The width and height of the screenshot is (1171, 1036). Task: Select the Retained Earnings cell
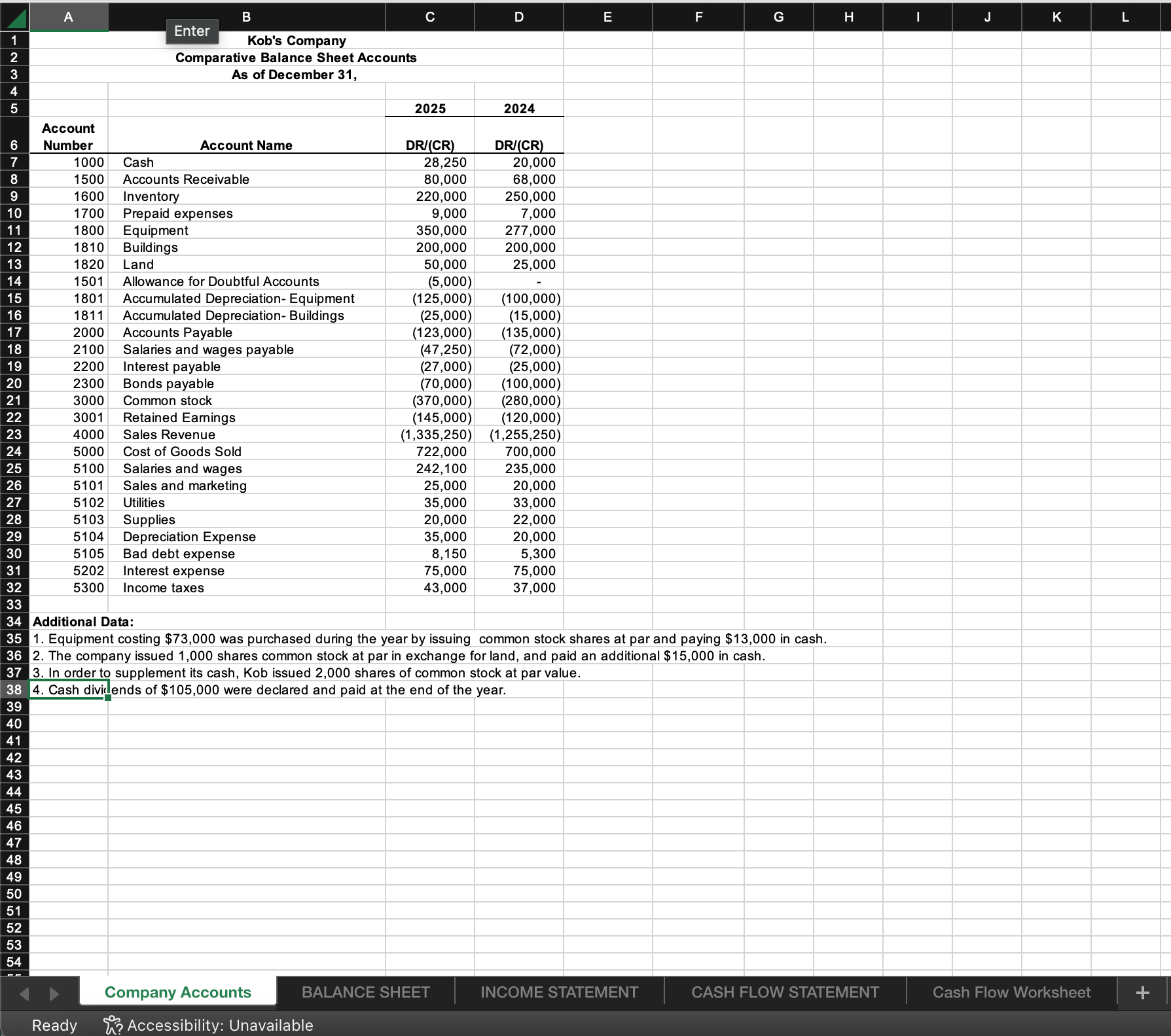click(x=245, y=417)
